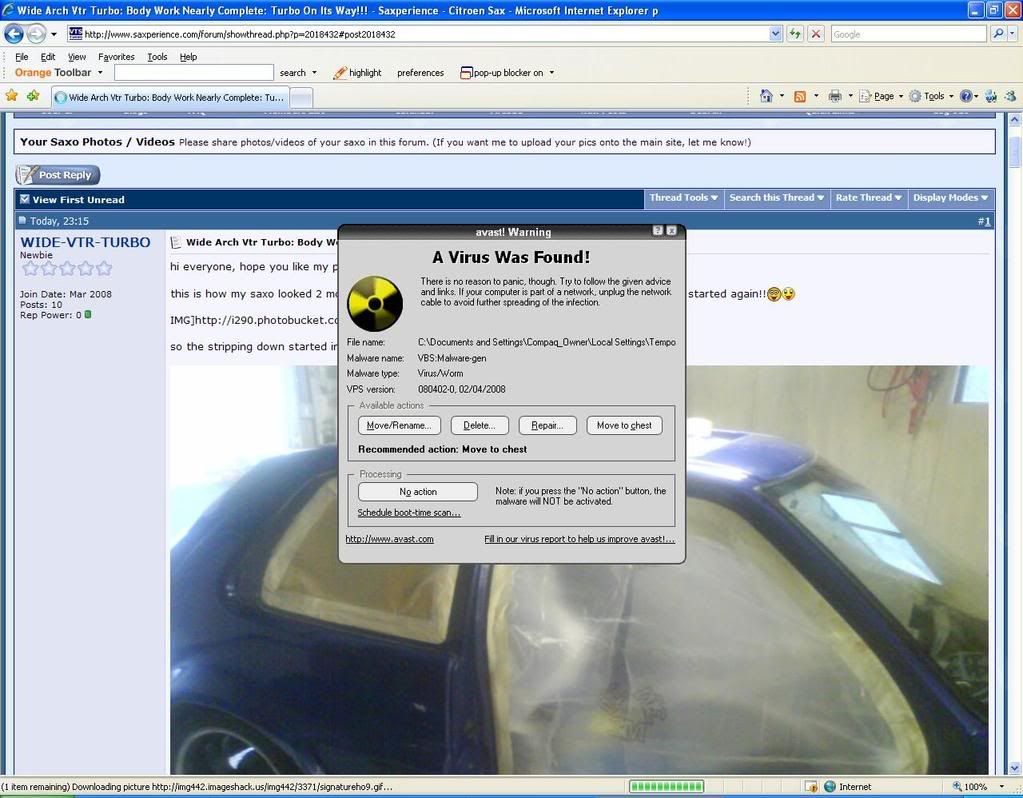Open the Display Modes dropdown
This screenshot has width=1023, height=798.
pyautogui.click(x=951, y=198)
